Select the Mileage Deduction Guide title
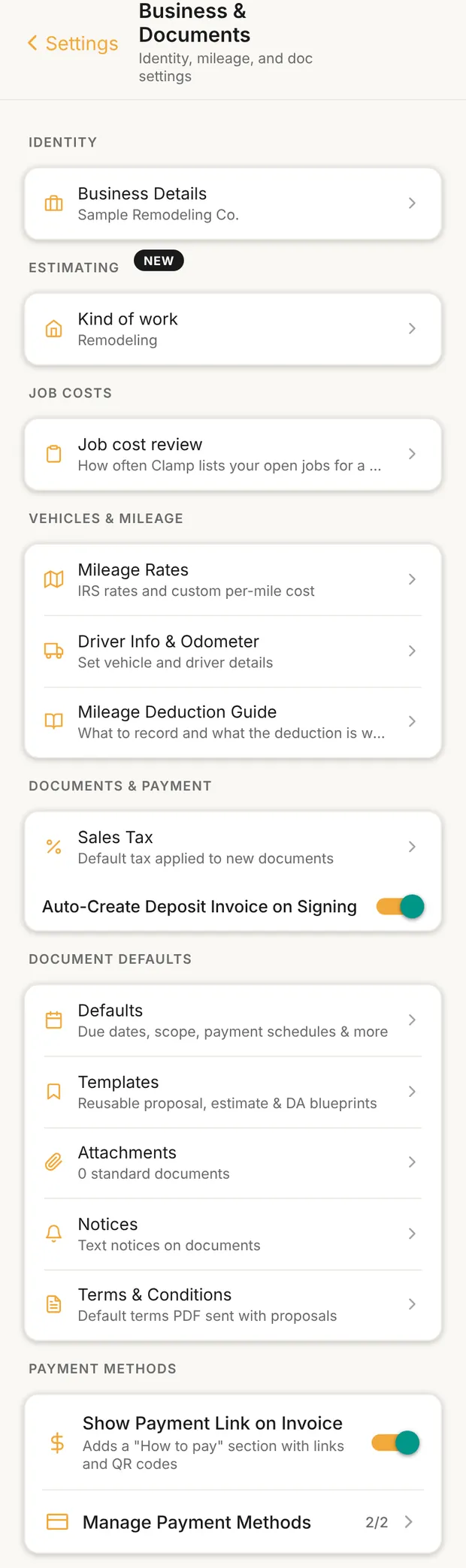Viewport: 466px width, 1568px height. click(x=177, y=712)
